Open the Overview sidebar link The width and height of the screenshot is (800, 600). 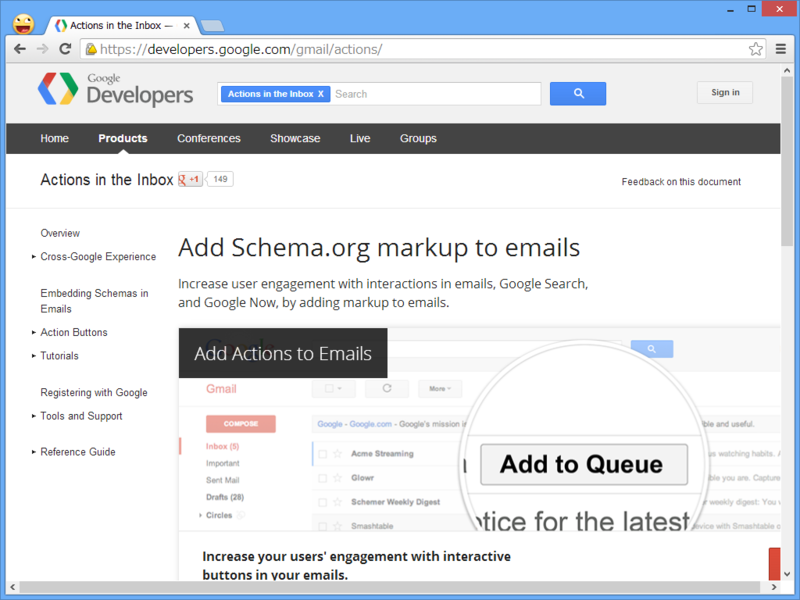(60, 233)
